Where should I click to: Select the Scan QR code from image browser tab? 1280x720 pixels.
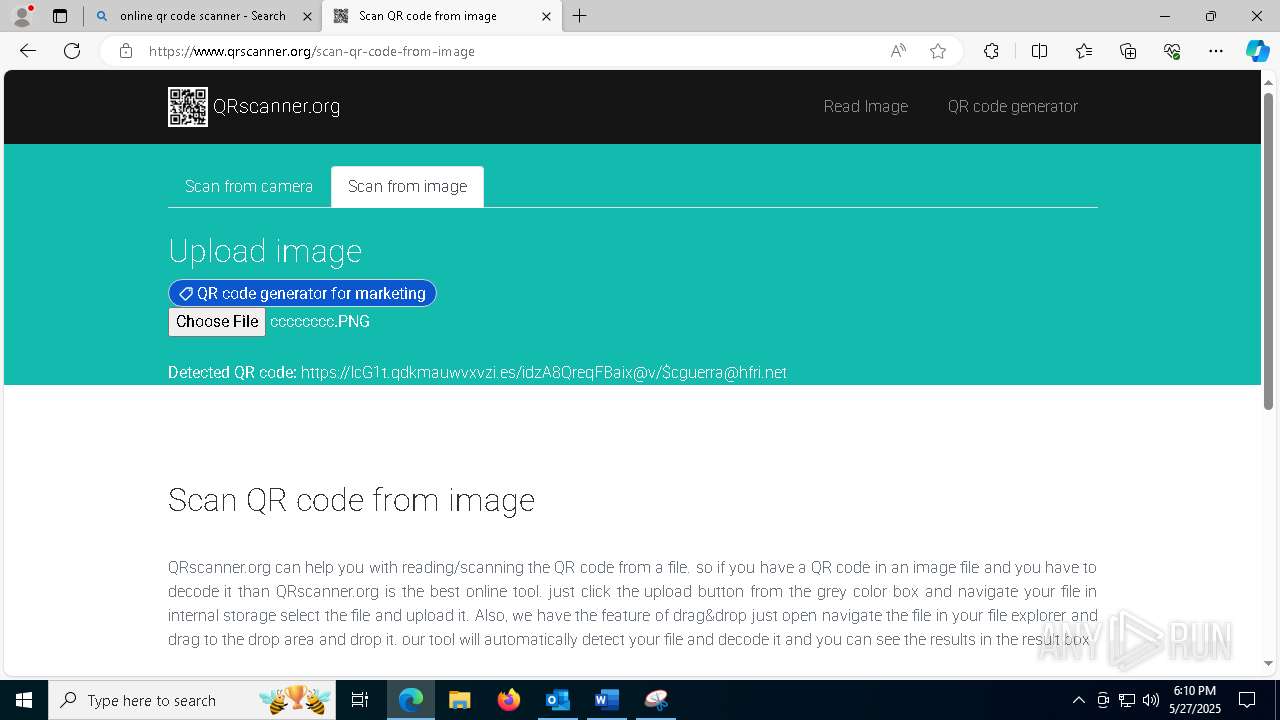pos(441,16)
